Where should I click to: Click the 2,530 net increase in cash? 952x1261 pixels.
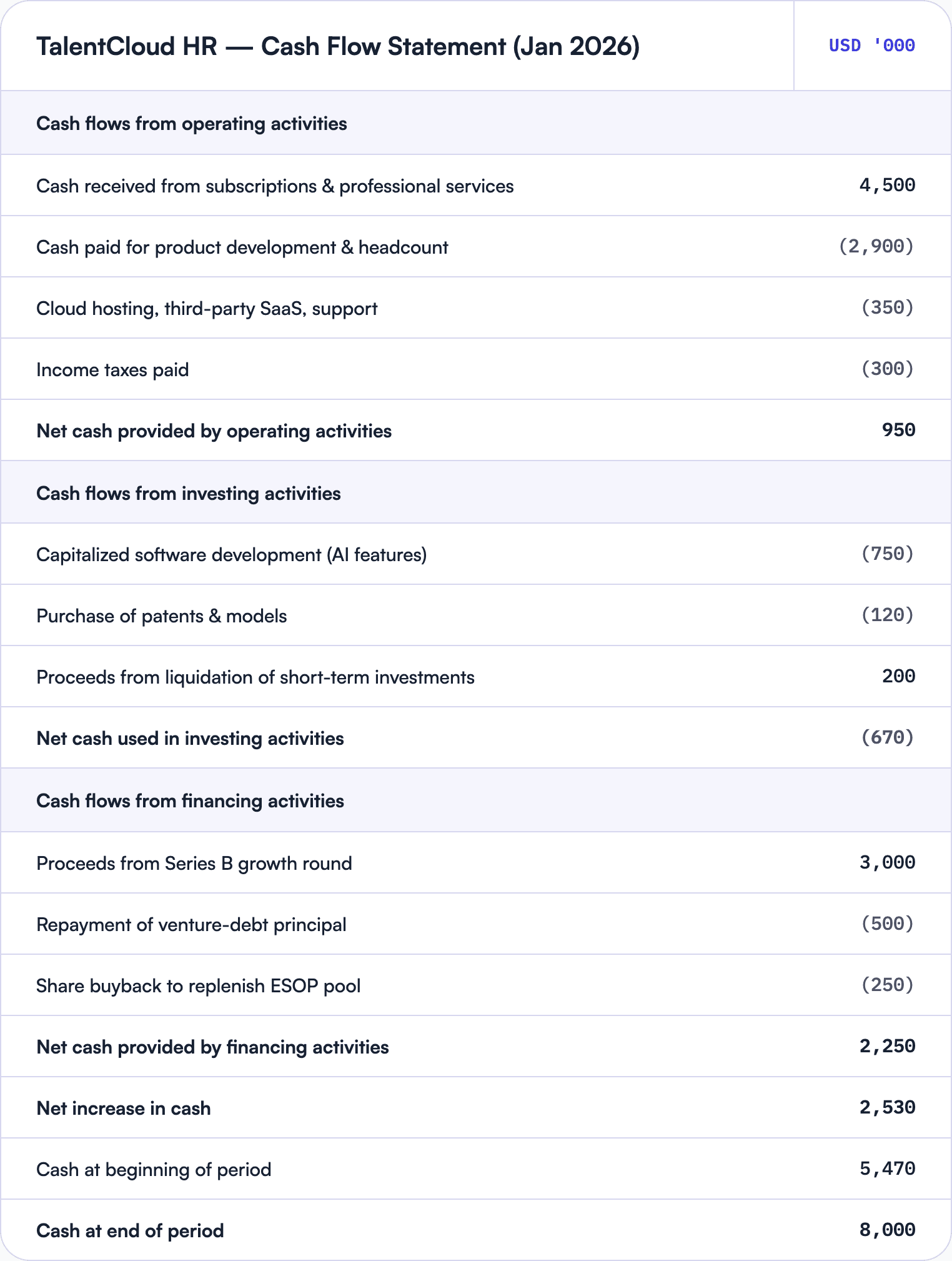click(887, 1107)
